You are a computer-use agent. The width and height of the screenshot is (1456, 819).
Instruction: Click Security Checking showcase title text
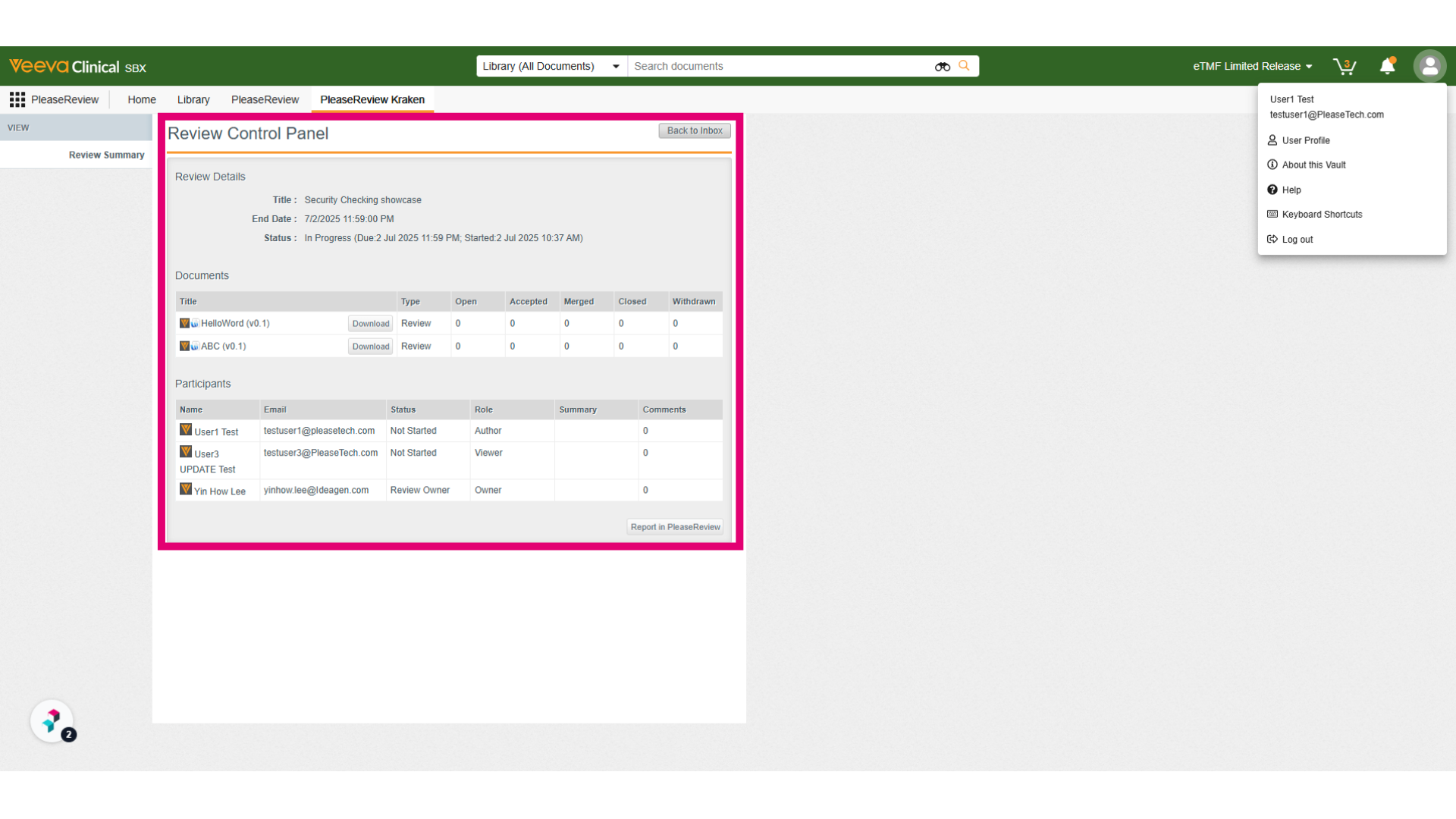[x=362, y=200]
